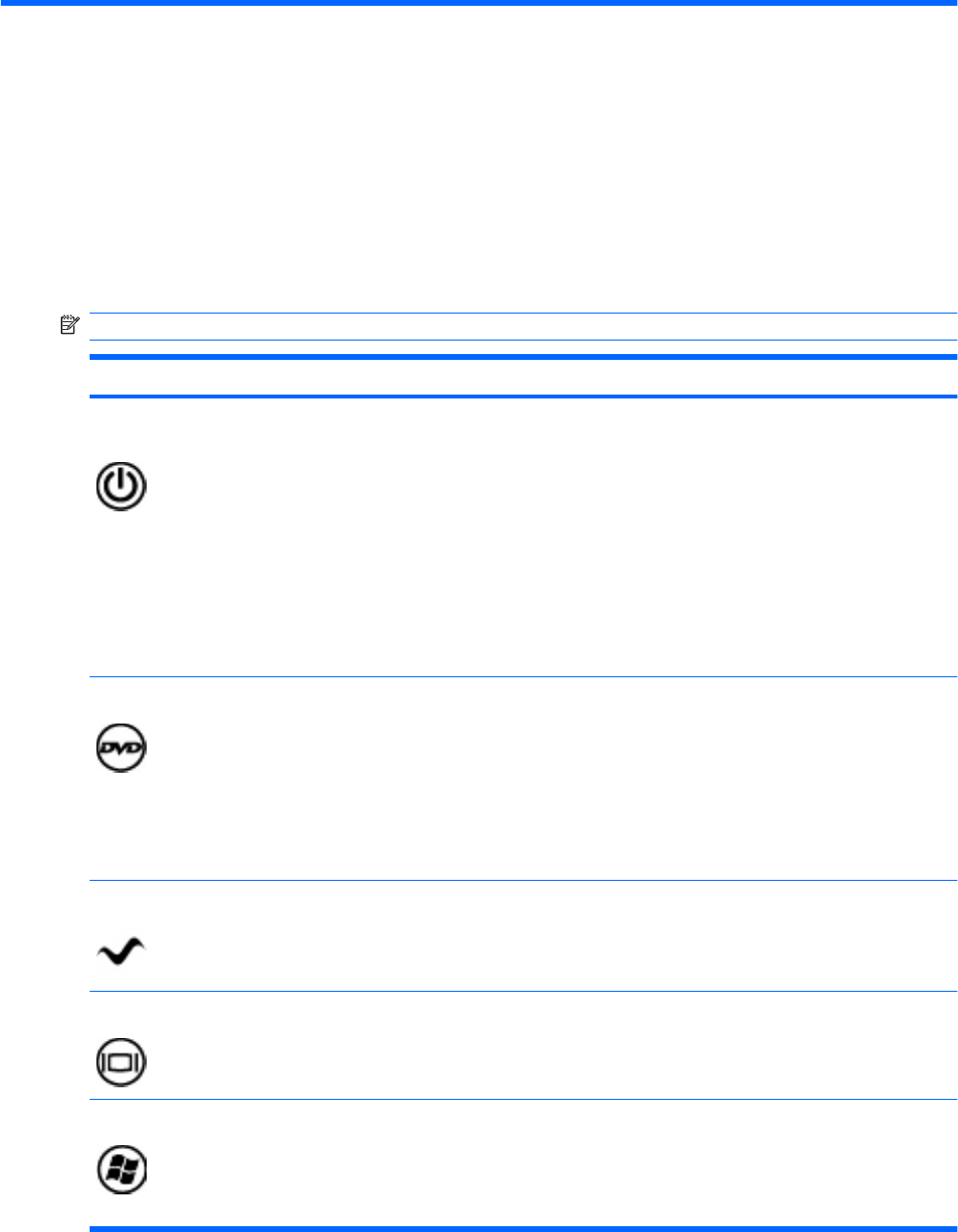Click the divider line below the DVD row
This screenshot has width=958, height=1232.
click(x=521, y=880)
